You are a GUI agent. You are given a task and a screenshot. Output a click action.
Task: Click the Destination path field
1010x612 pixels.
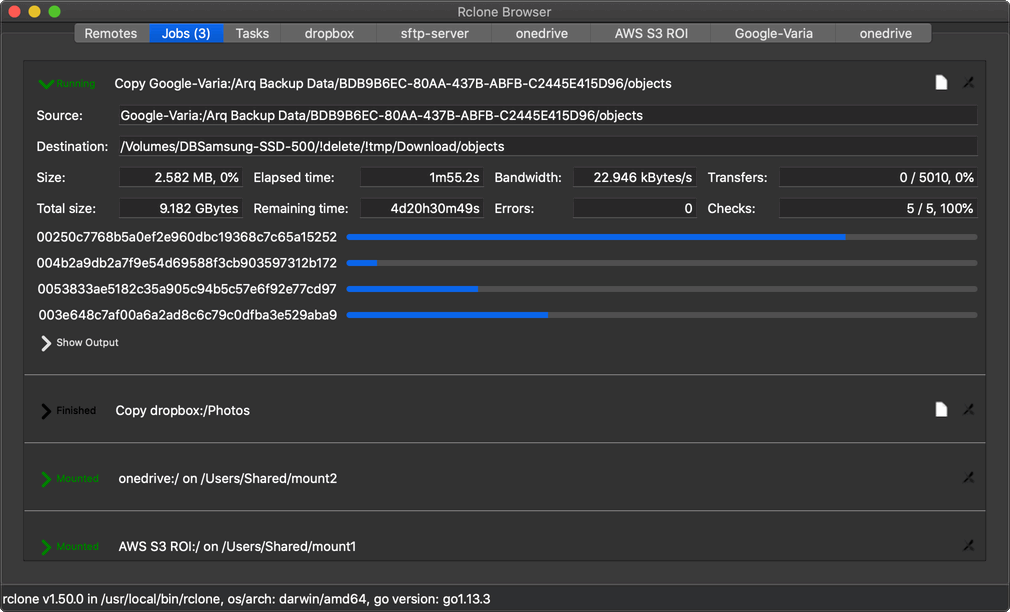548,146
